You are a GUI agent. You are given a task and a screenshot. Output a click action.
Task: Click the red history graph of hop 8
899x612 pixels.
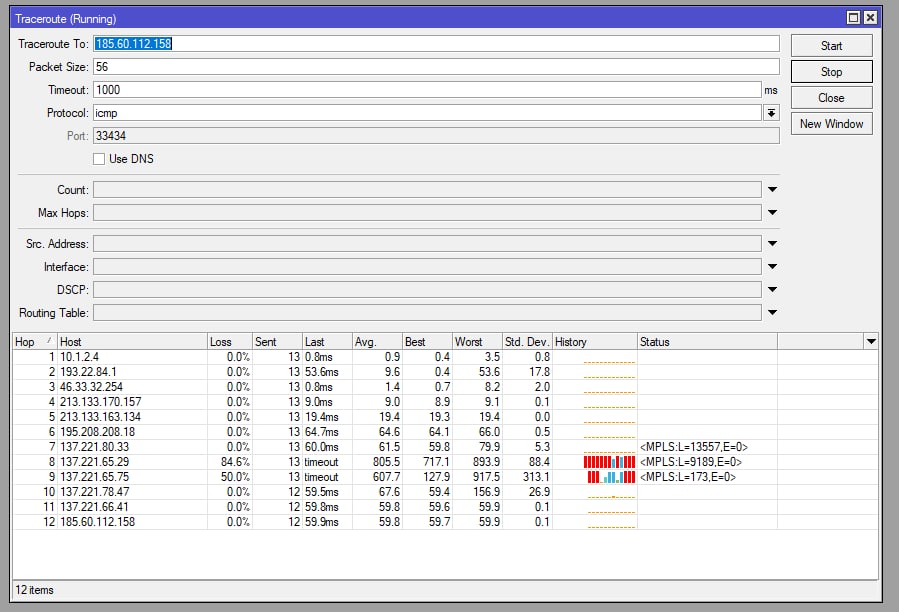click(609, 462)
